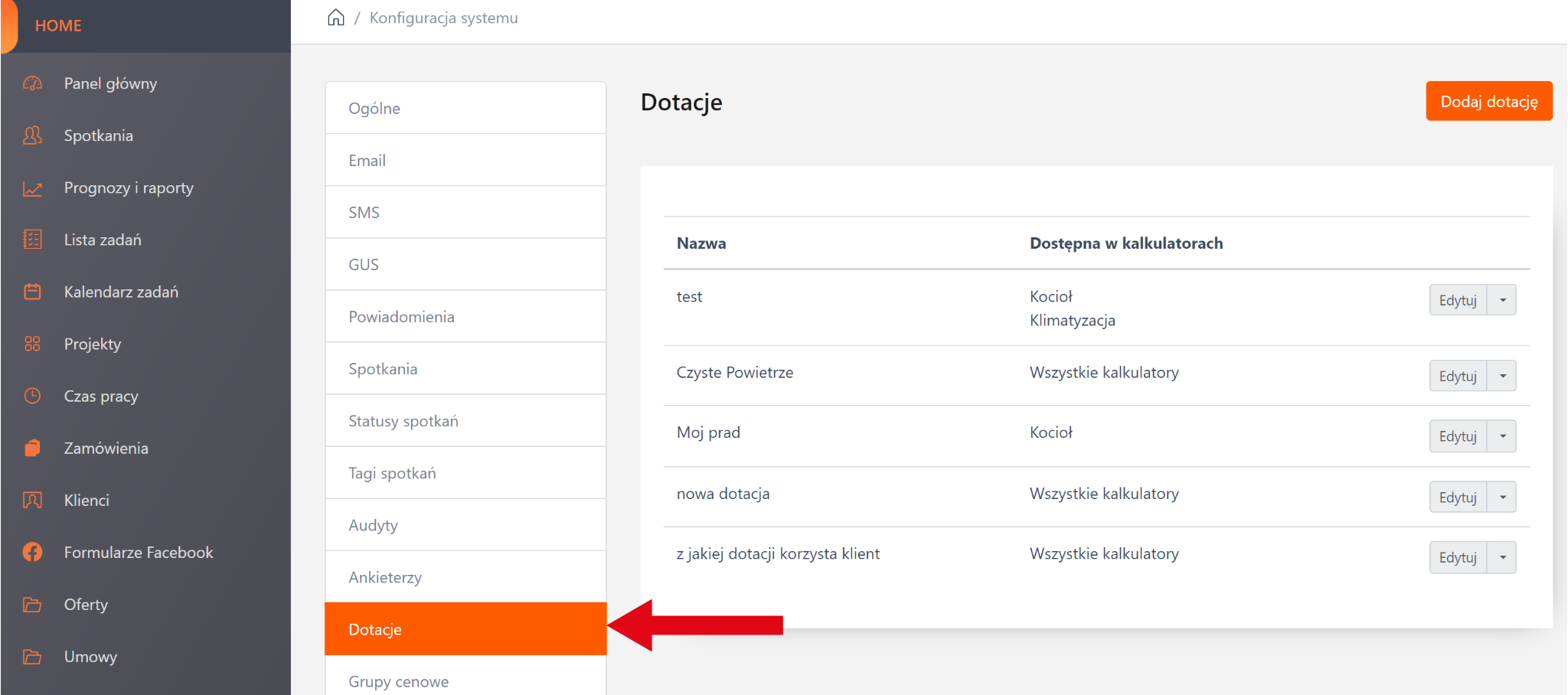The image size is (1568, 695).
Task: Click the Czas pracy clock icon
Action: point(32,396)
